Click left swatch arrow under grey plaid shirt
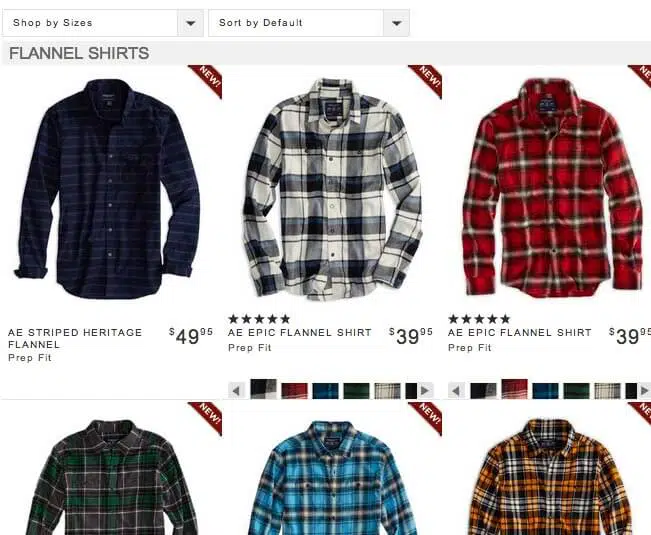This screenshot has width=651, height=535. click(x=236, y=391)
